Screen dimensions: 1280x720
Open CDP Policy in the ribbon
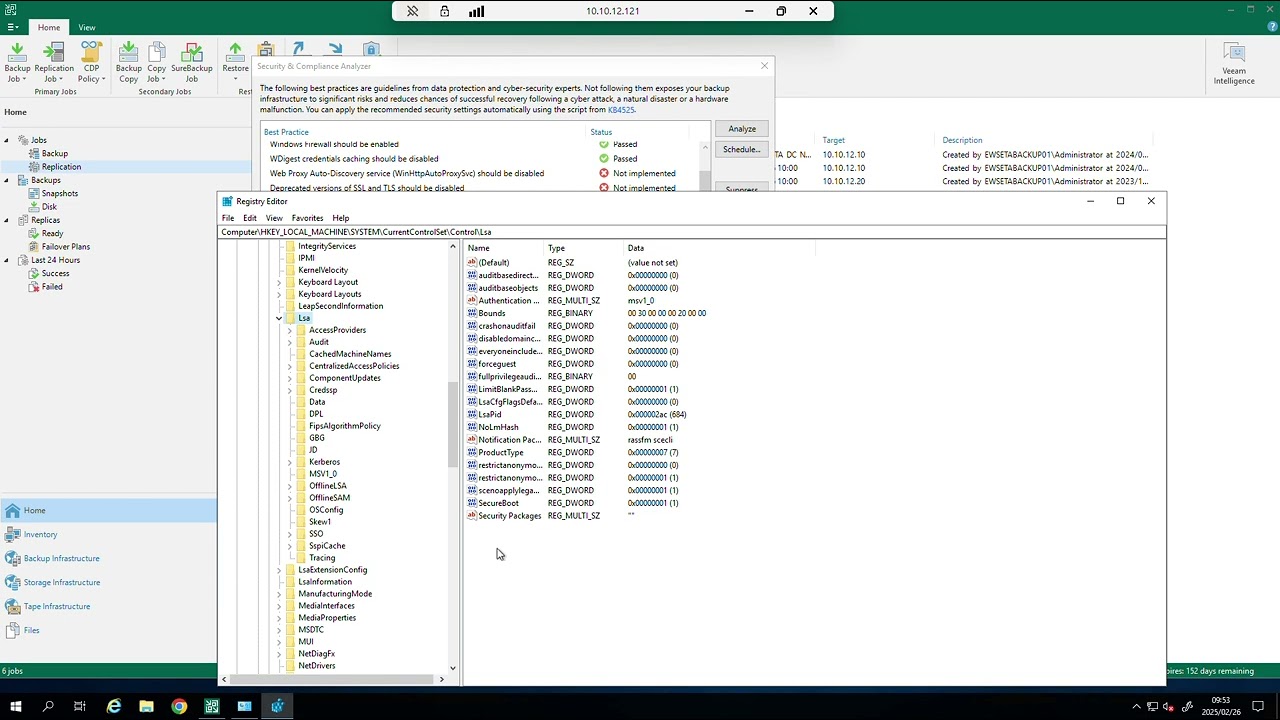pyautogui.click(x=91, y=62)
